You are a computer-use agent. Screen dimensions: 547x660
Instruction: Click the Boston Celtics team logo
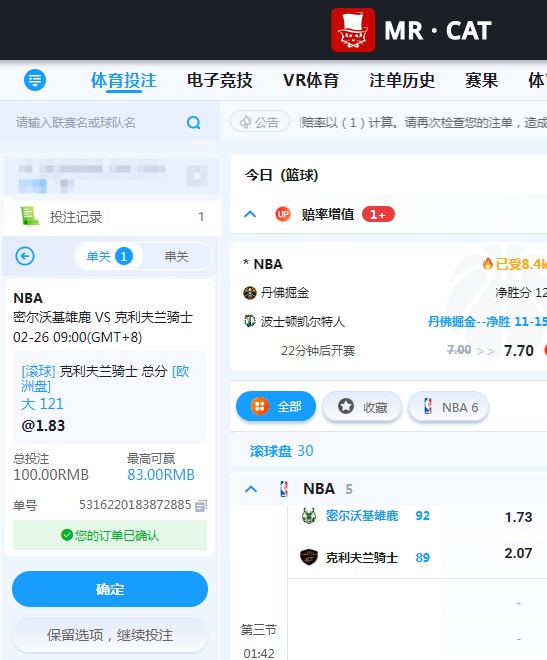pos(250,321)
